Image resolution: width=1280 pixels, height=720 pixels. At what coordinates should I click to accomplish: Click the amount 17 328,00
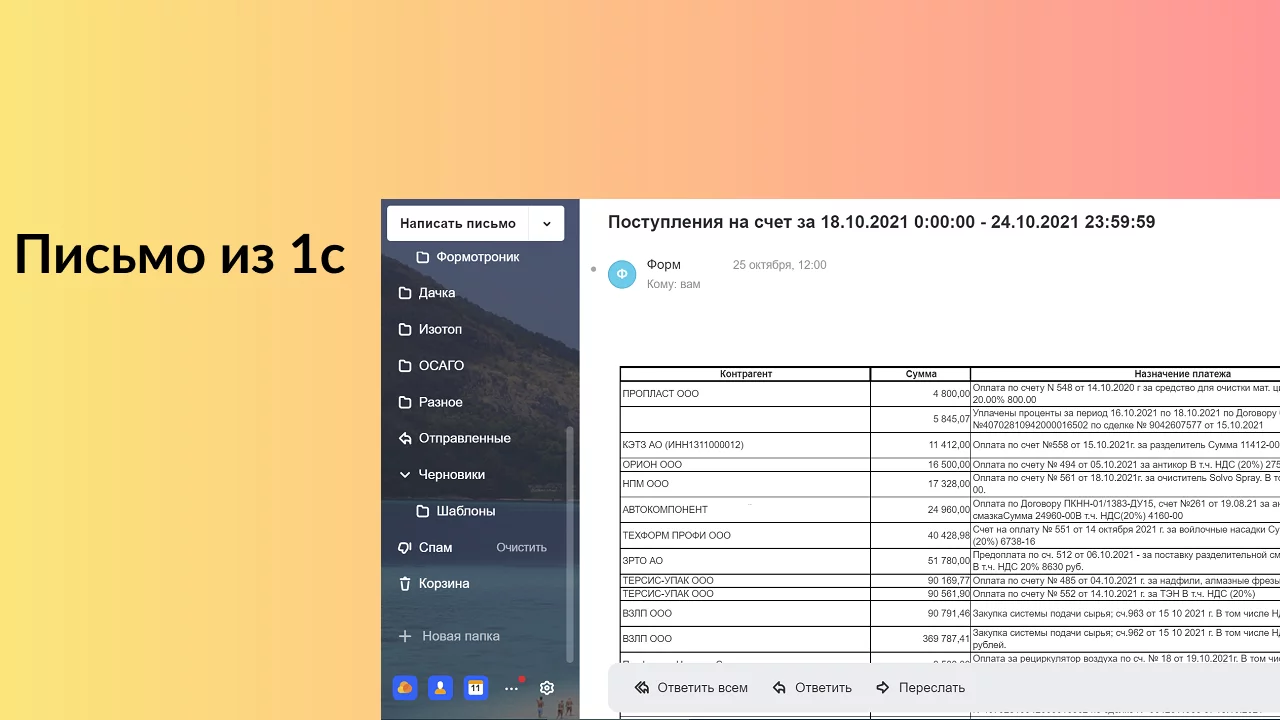[x=950, y=484]
